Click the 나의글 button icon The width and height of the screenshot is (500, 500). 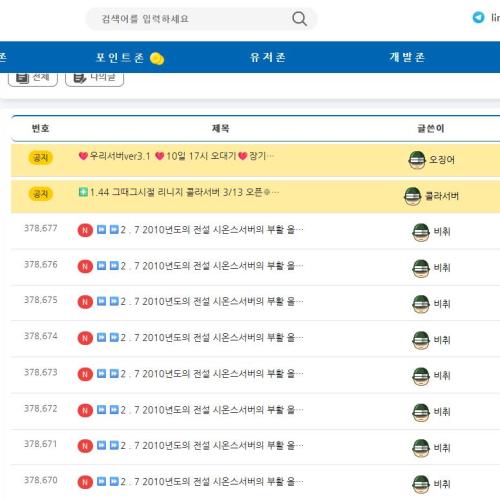tap(80, 78)
